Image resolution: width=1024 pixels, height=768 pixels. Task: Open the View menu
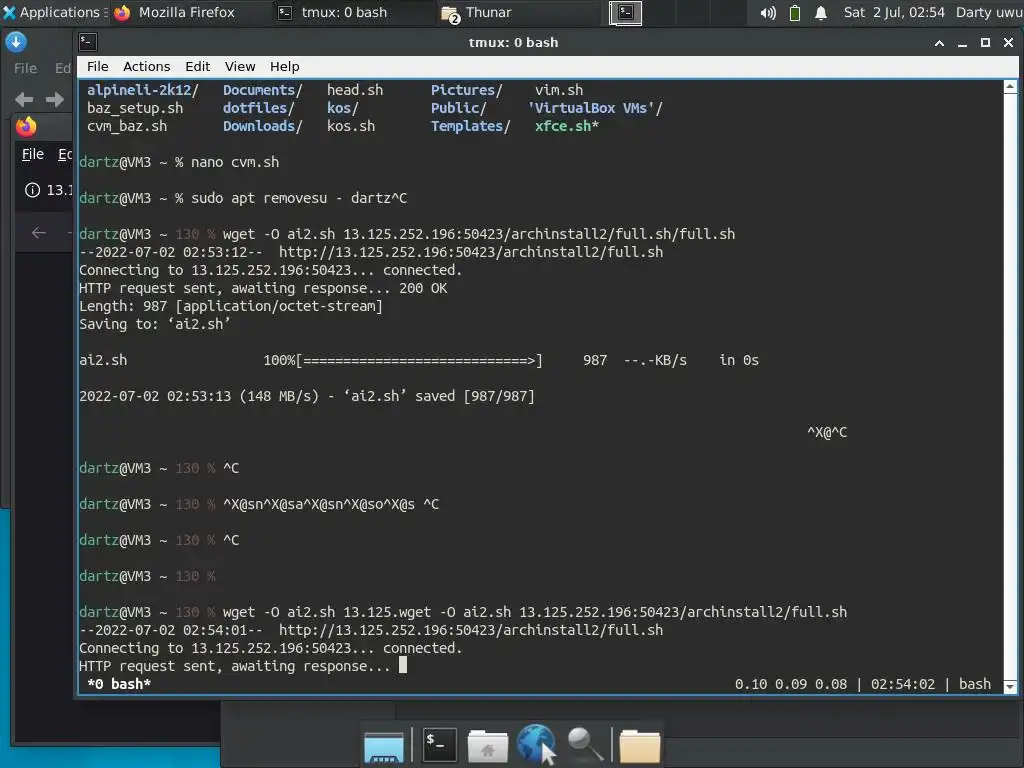[x=240, y=67]
